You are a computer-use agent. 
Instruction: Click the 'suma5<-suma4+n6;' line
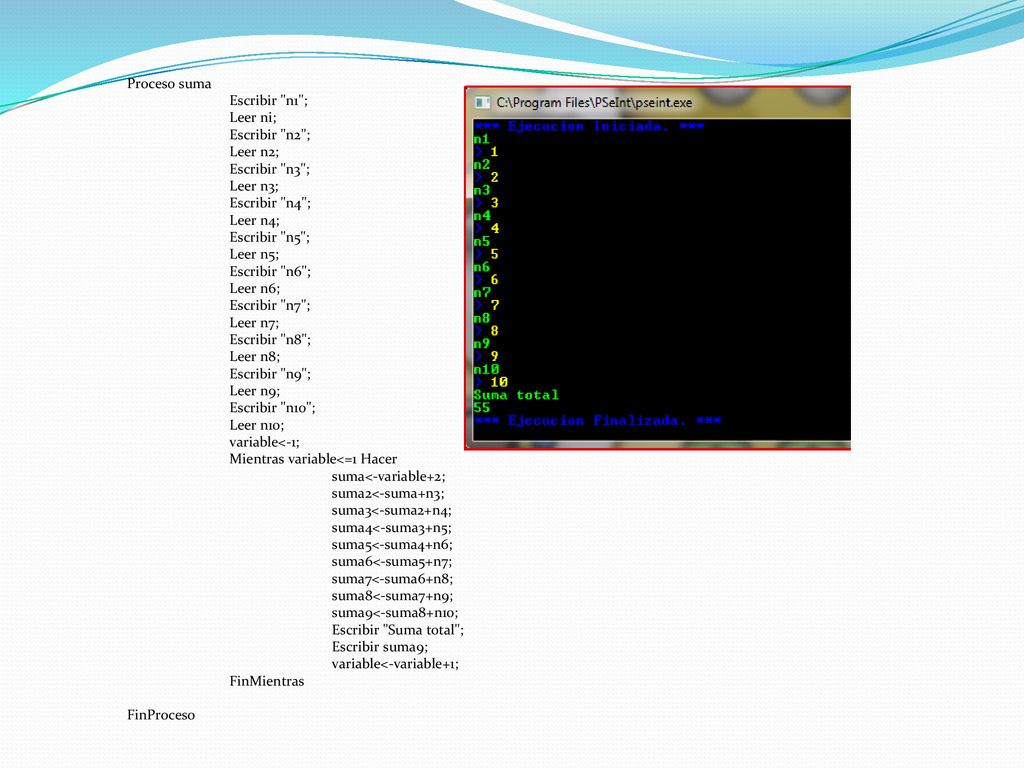pyautogui.click(x=392, y=545)
